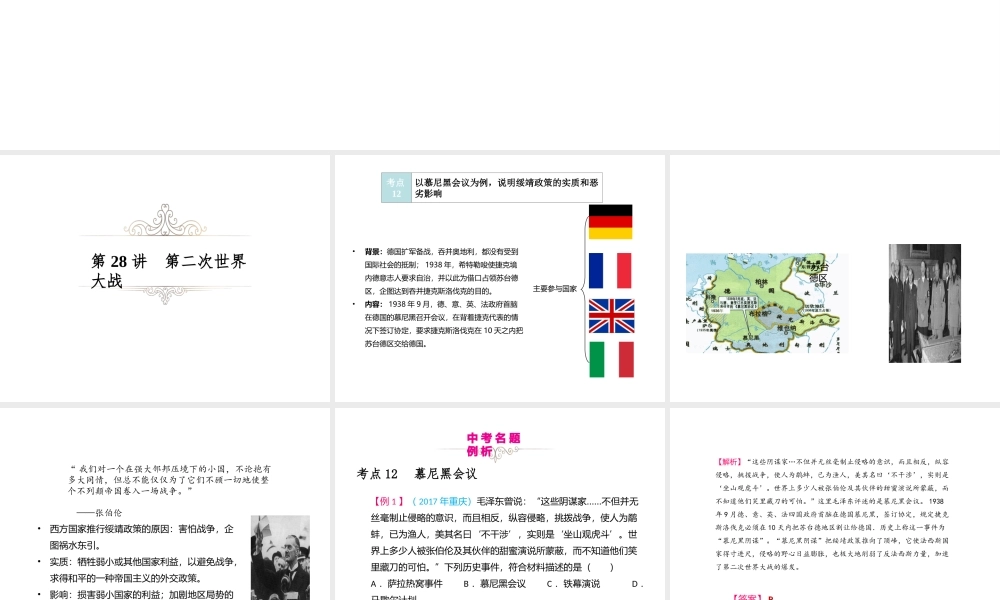Click the 【解析】 label
1000x600 pixels.
pos(729,462)
